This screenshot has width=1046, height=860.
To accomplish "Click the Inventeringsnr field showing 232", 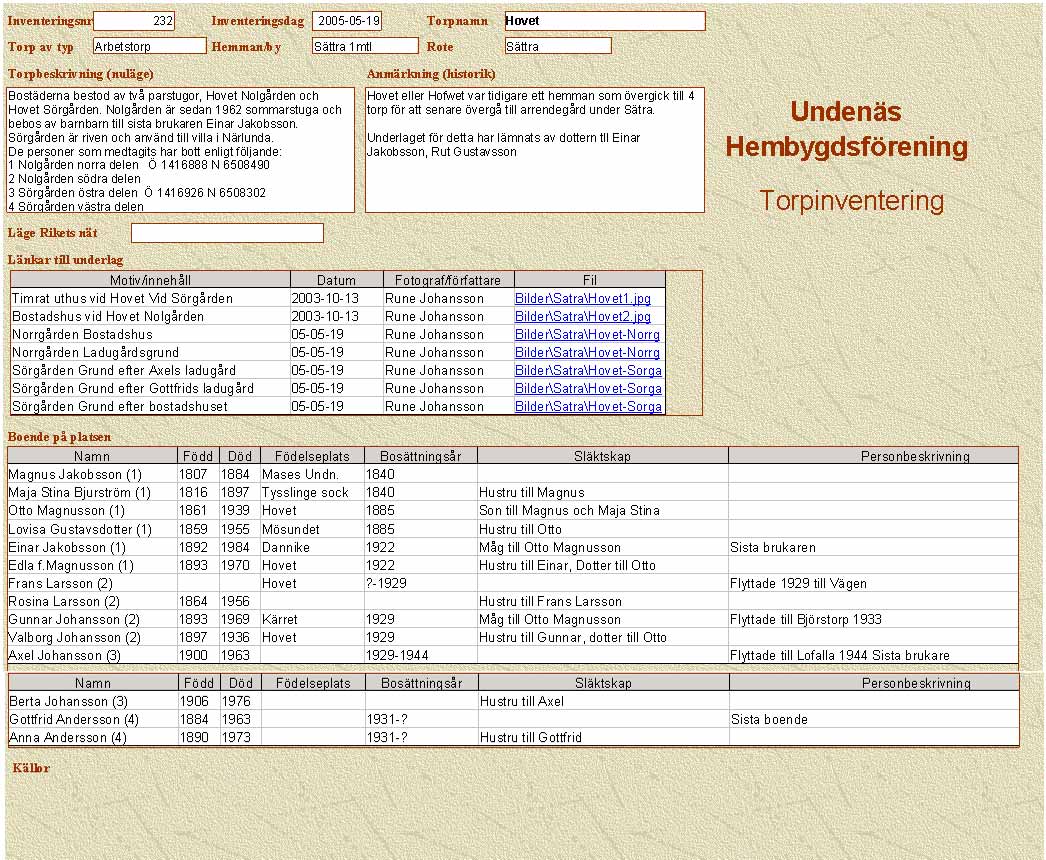I will [x=134, y=21].
